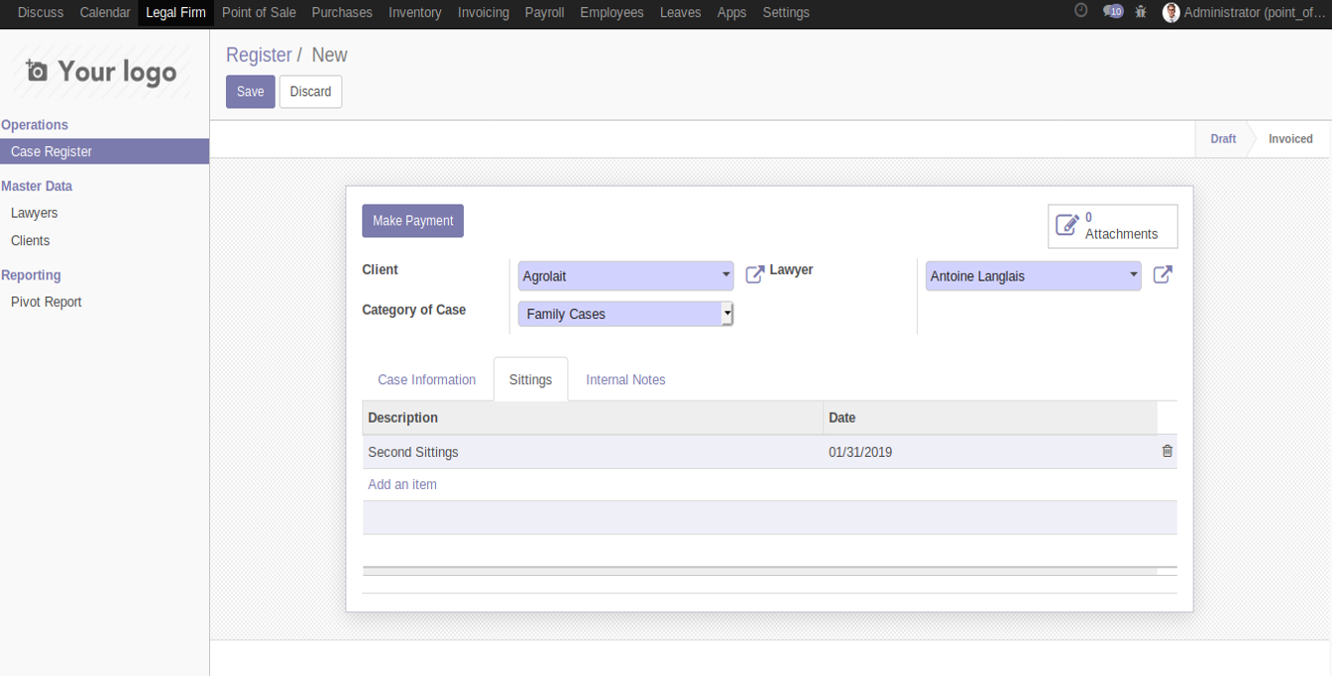Screen dimensions: 1332x676
Task: Switch to the Case Information tab
Action: (x=427, y=380)
